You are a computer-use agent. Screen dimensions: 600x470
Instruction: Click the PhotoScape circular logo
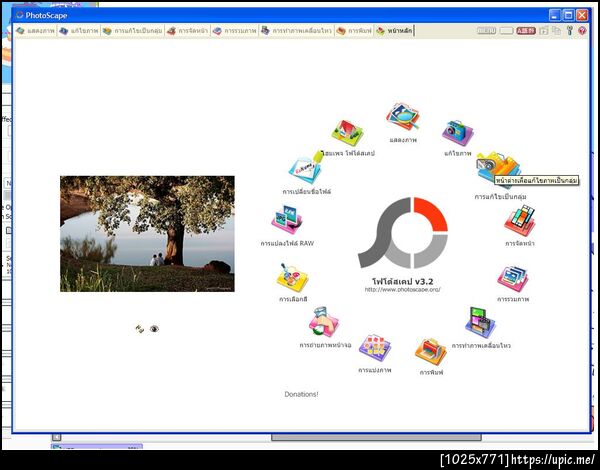click(x=403, y=233)
